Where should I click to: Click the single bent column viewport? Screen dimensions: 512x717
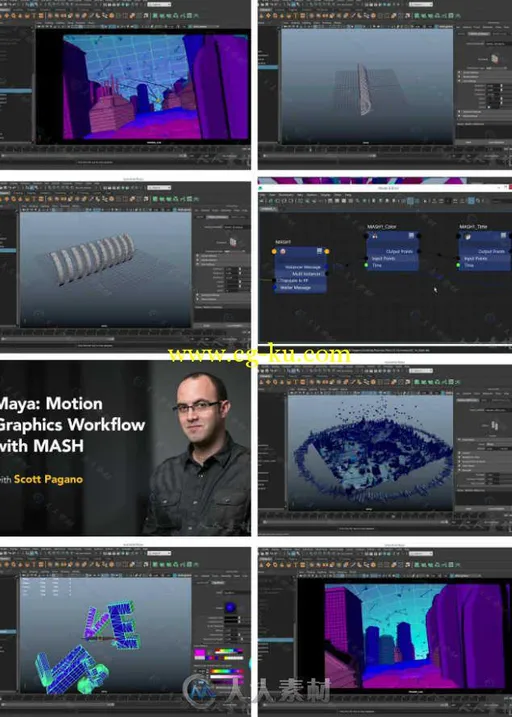[367, 86]
